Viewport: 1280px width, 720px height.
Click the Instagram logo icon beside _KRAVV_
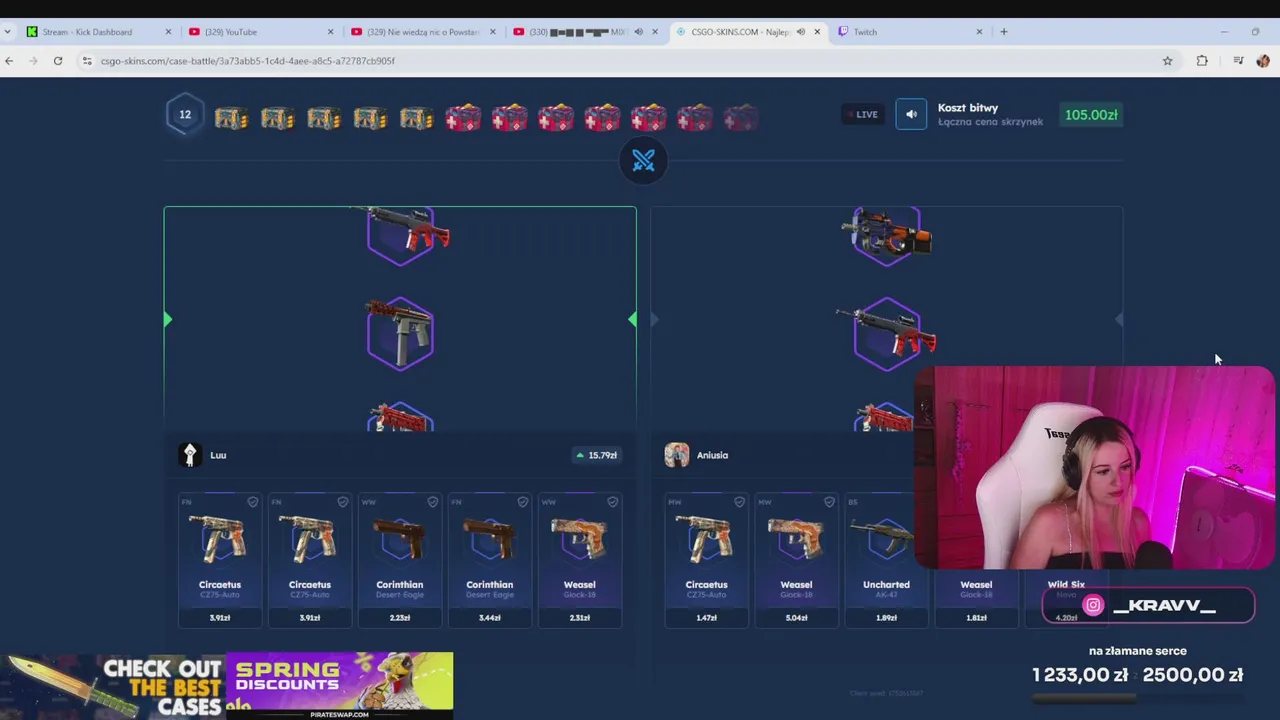click(x=1093, y=605)
